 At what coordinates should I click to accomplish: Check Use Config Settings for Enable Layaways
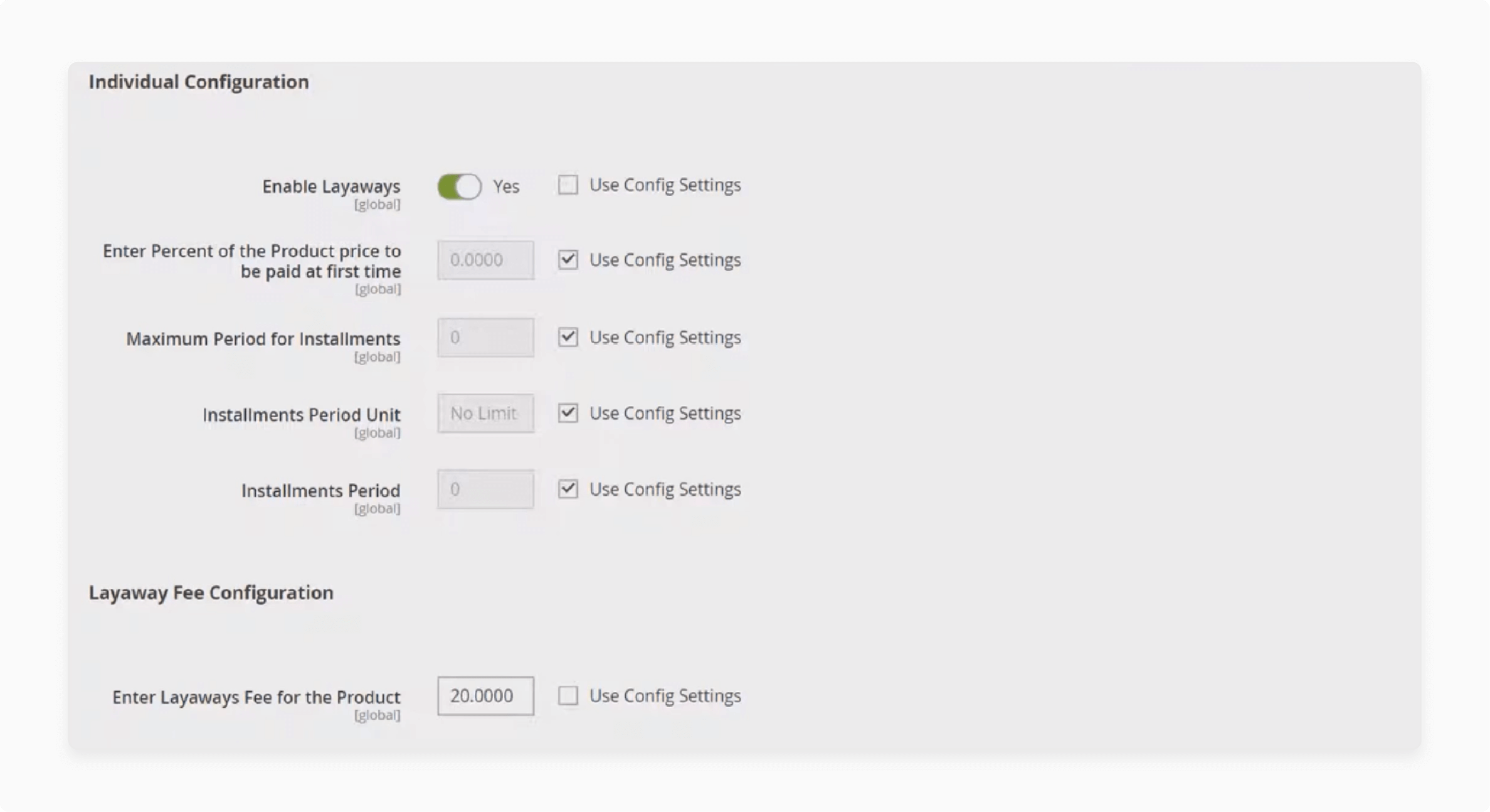coord(567,185)
